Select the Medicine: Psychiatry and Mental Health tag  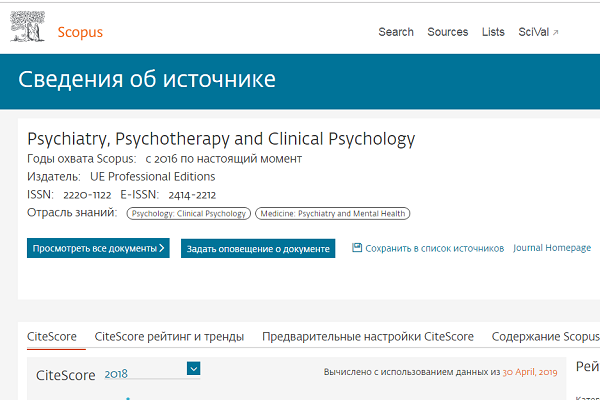click(333, 214)
